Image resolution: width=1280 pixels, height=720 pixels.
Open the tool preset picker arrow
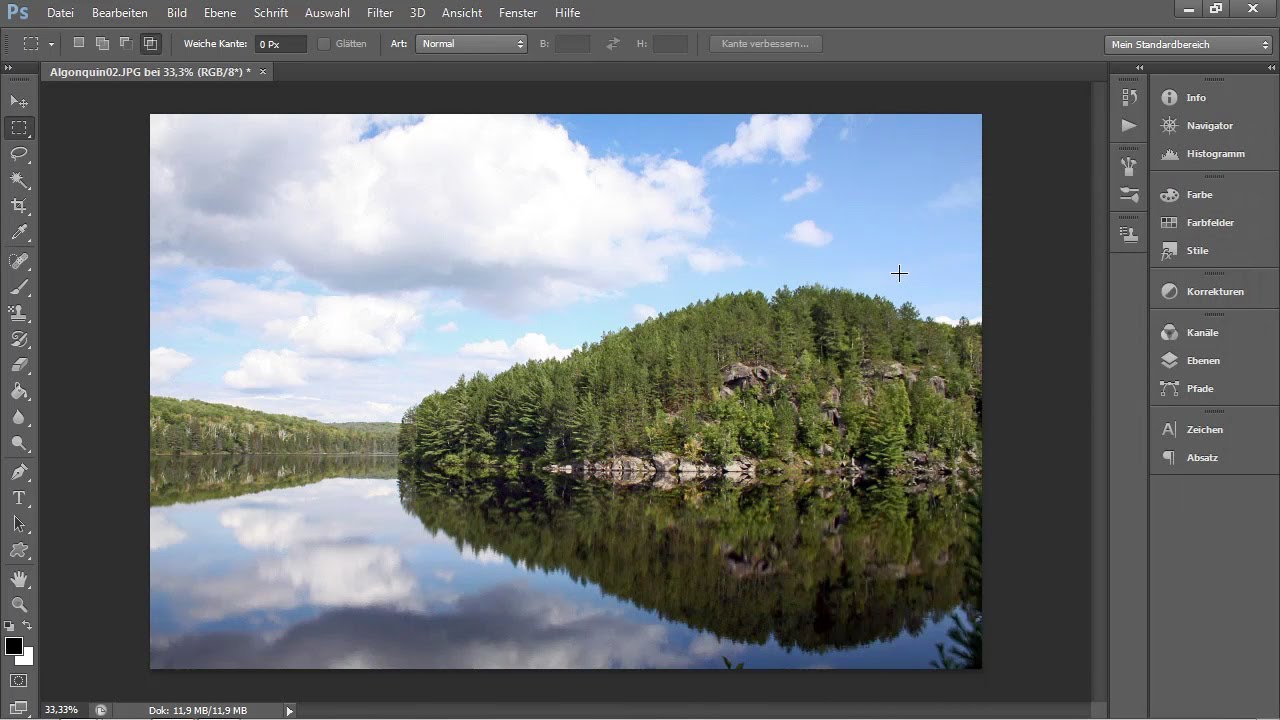(51, 44)
